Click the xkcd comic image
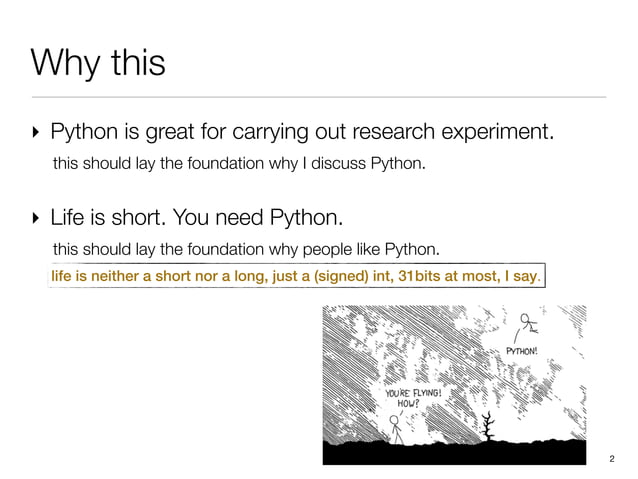638x479 pixels. click(x=454, y=385)
